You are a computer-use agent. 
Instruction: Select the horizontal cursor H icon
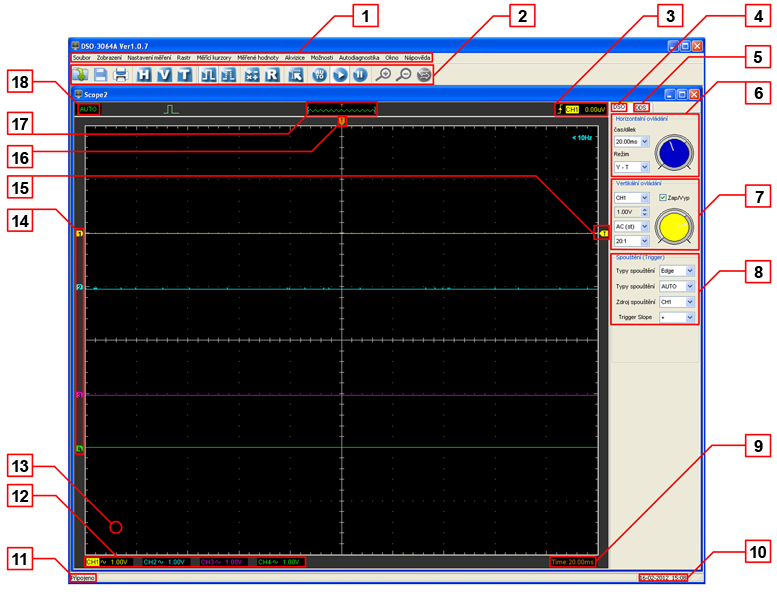click(x=144, y=75)
